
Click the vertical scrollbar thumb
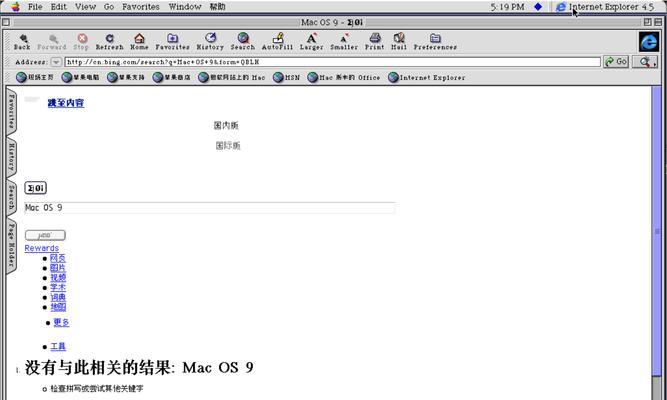(x=657, y=231)
